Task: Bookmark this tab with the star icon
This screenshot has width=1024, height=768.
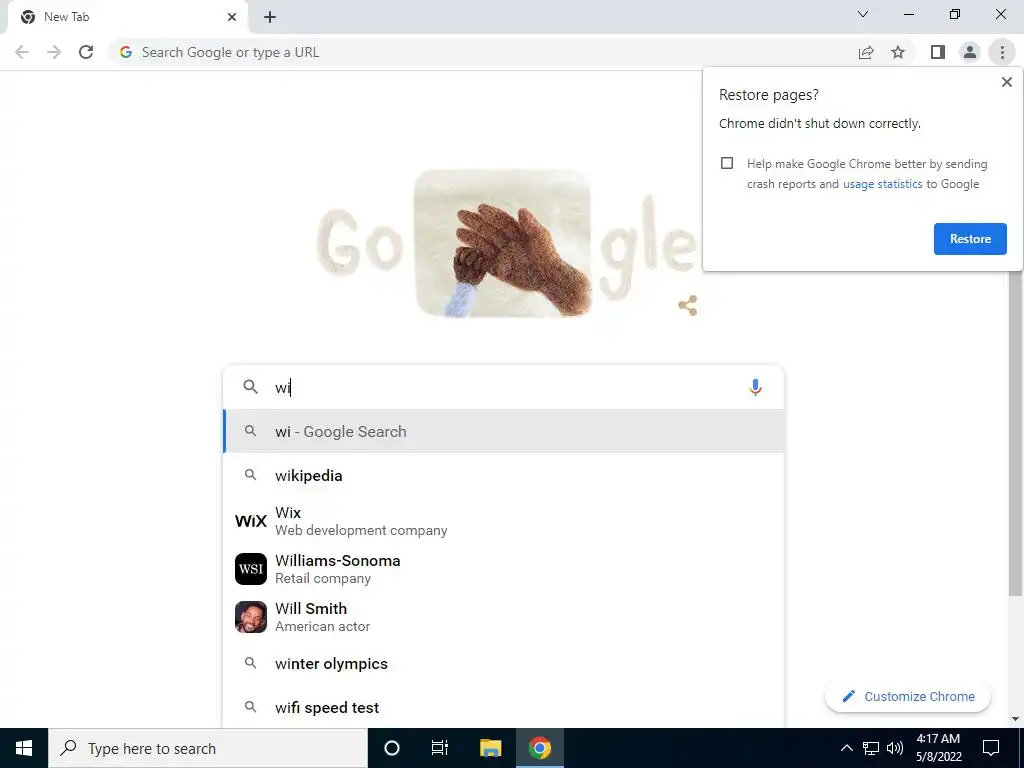Action: (898, 52)
